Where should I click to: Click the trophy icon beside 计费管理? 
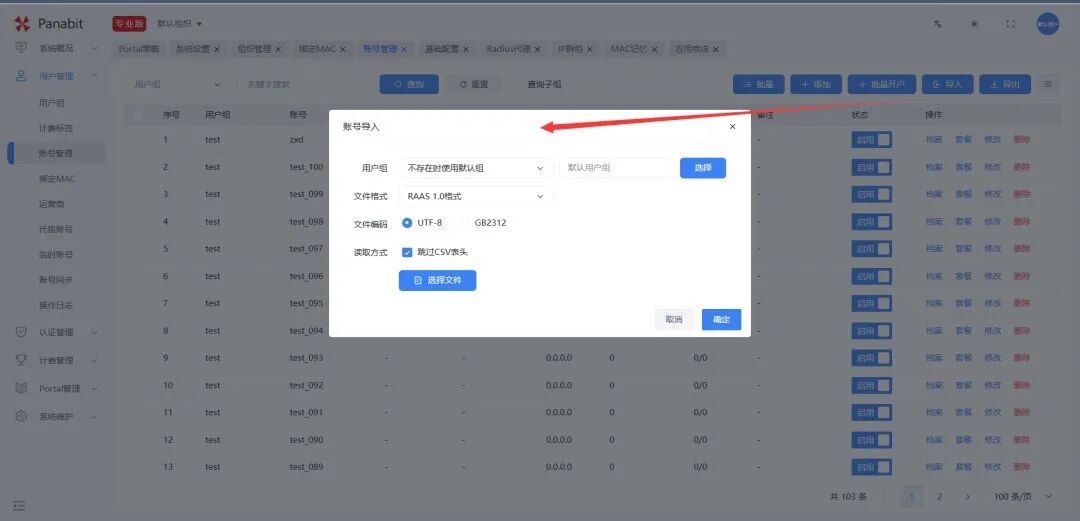[21, 360]
